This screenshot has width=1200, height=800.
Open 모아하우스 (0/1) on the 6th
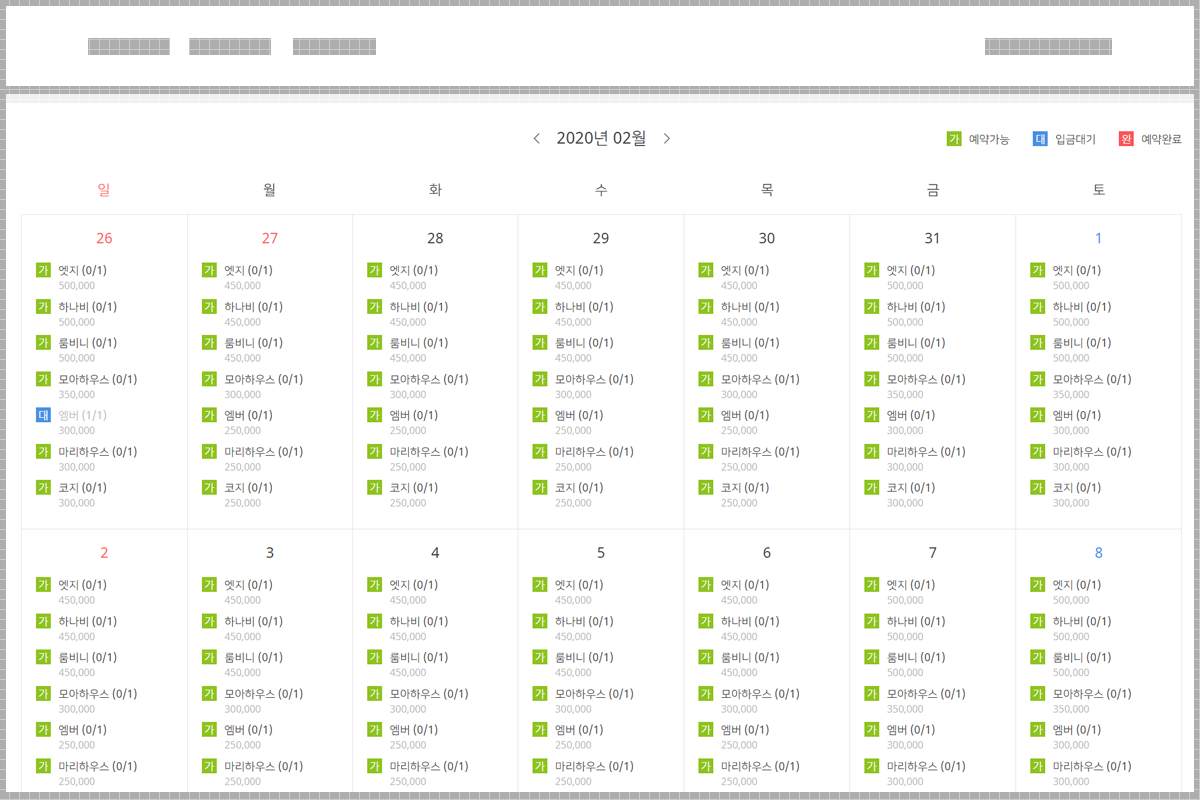point(760,694)
